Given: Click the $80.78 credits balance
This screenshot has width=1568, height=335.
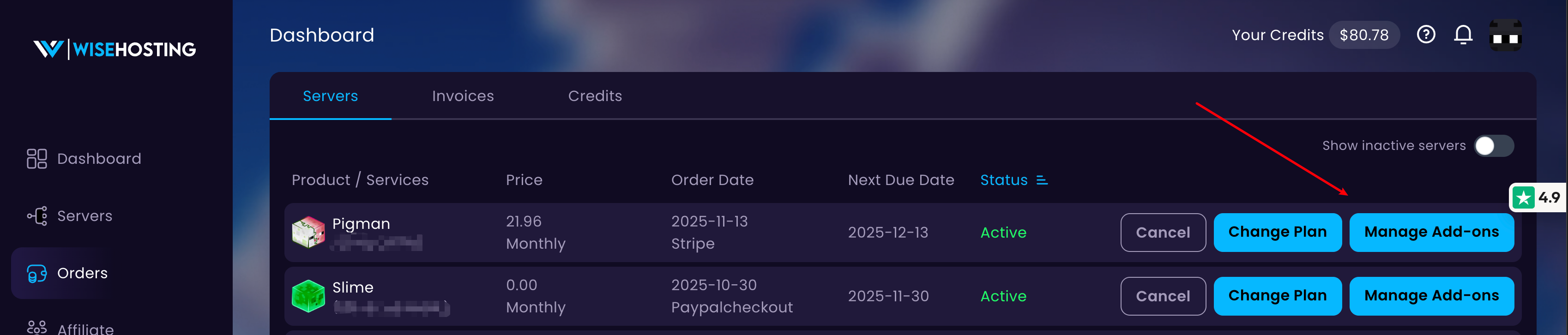Looking at the screenshot, I should [x=1363, y=35].
